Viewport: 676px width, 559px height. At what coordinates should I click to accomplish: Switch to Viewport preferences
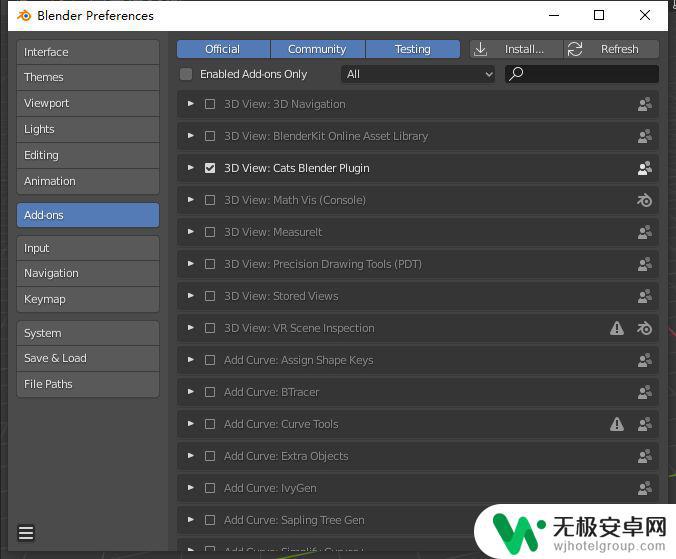pos(88,103)
